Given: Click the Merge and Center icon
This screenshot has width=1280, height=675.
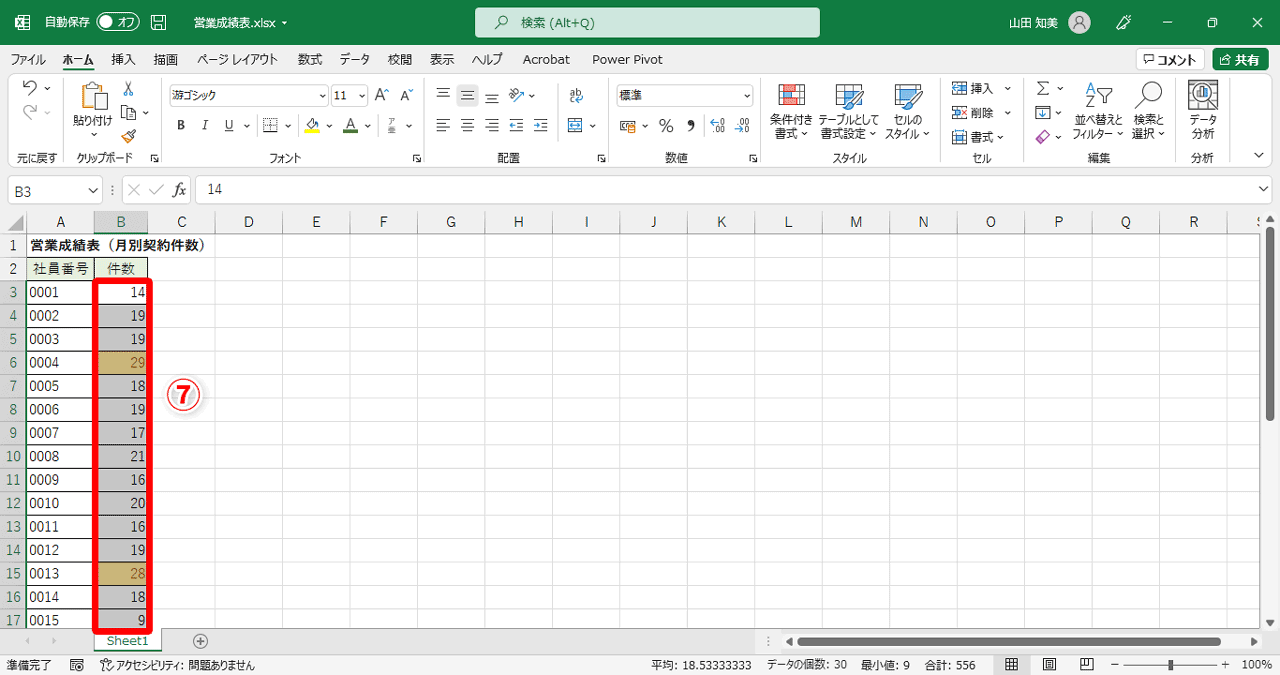Looking at the screenshot, I should pos(575,126).
